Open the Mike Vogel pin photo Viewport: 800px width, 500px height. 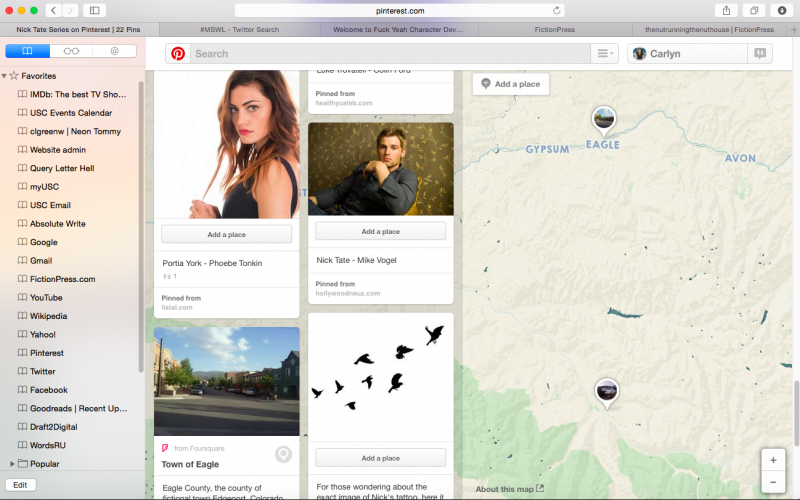pos(381,169)
